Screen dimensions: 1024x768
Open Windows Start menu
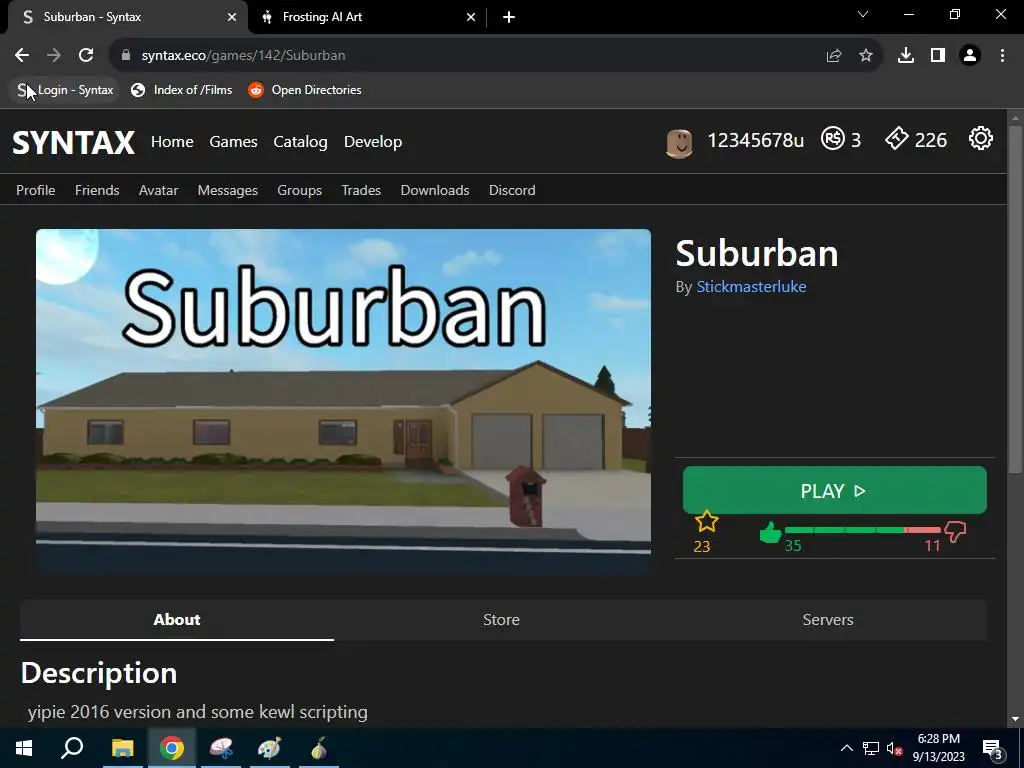[24, 748]
